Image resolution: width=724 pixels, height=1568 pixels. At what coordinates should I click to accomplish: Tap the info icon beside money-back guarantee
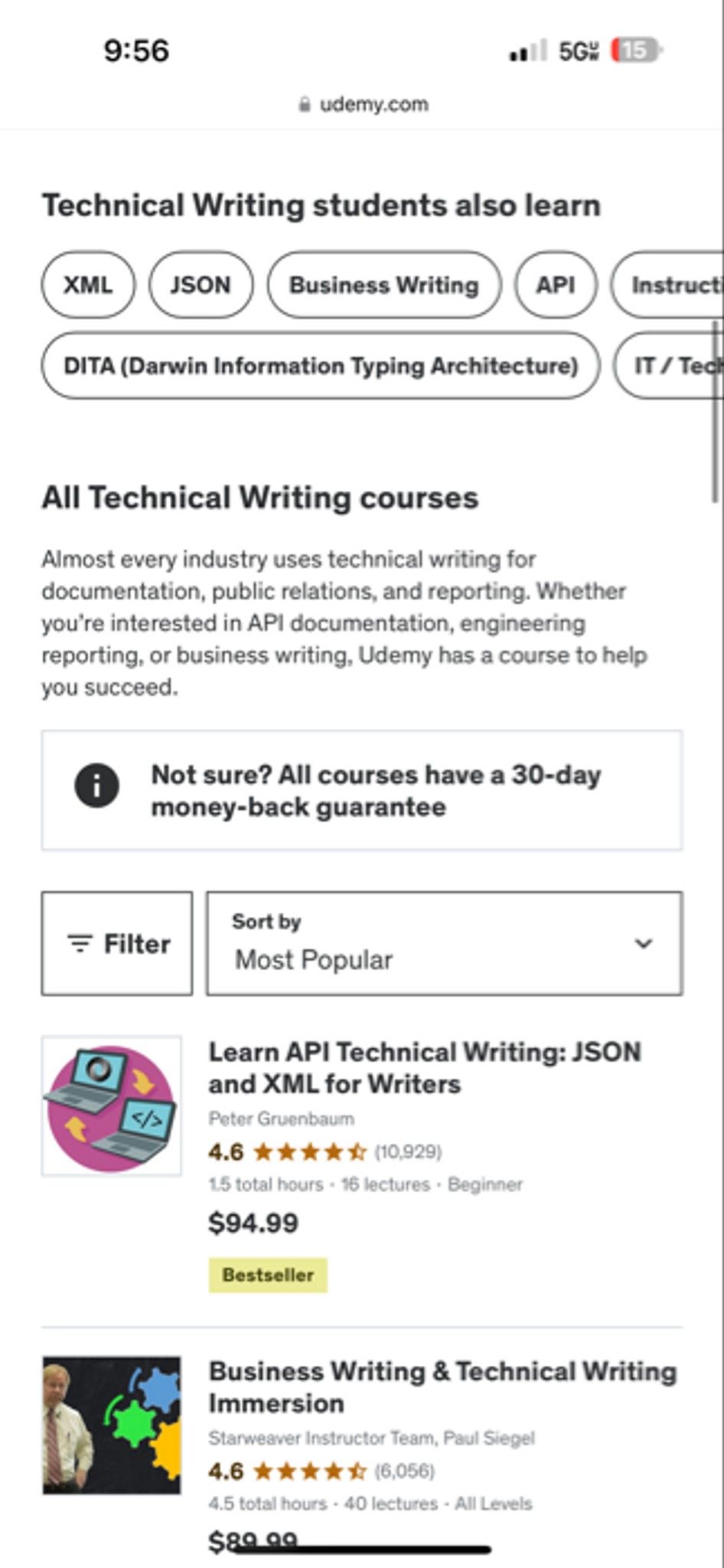pos(96,786)
